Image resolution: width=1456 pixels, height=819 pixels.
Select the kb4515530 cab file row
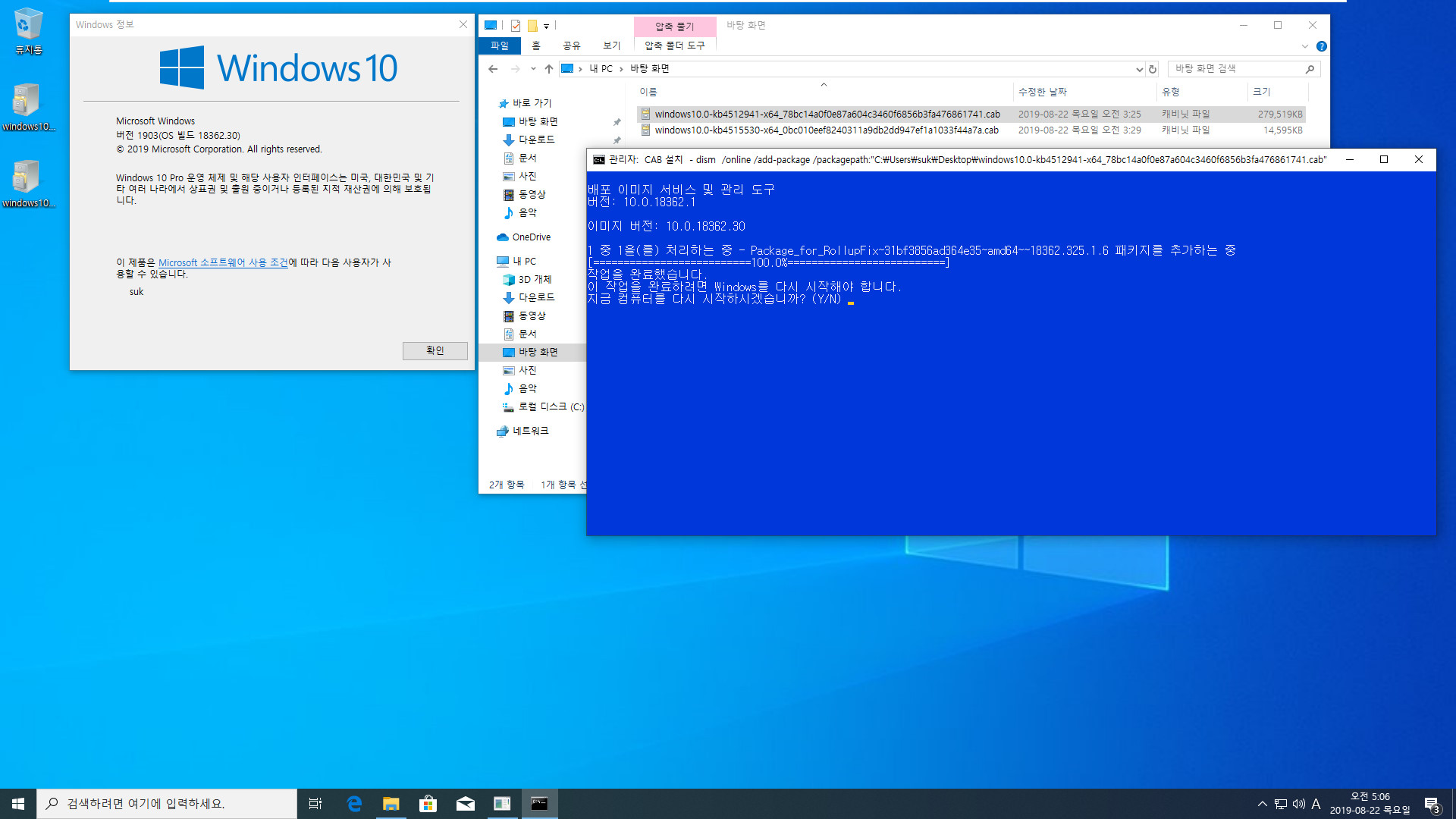(x=971, y=130)
